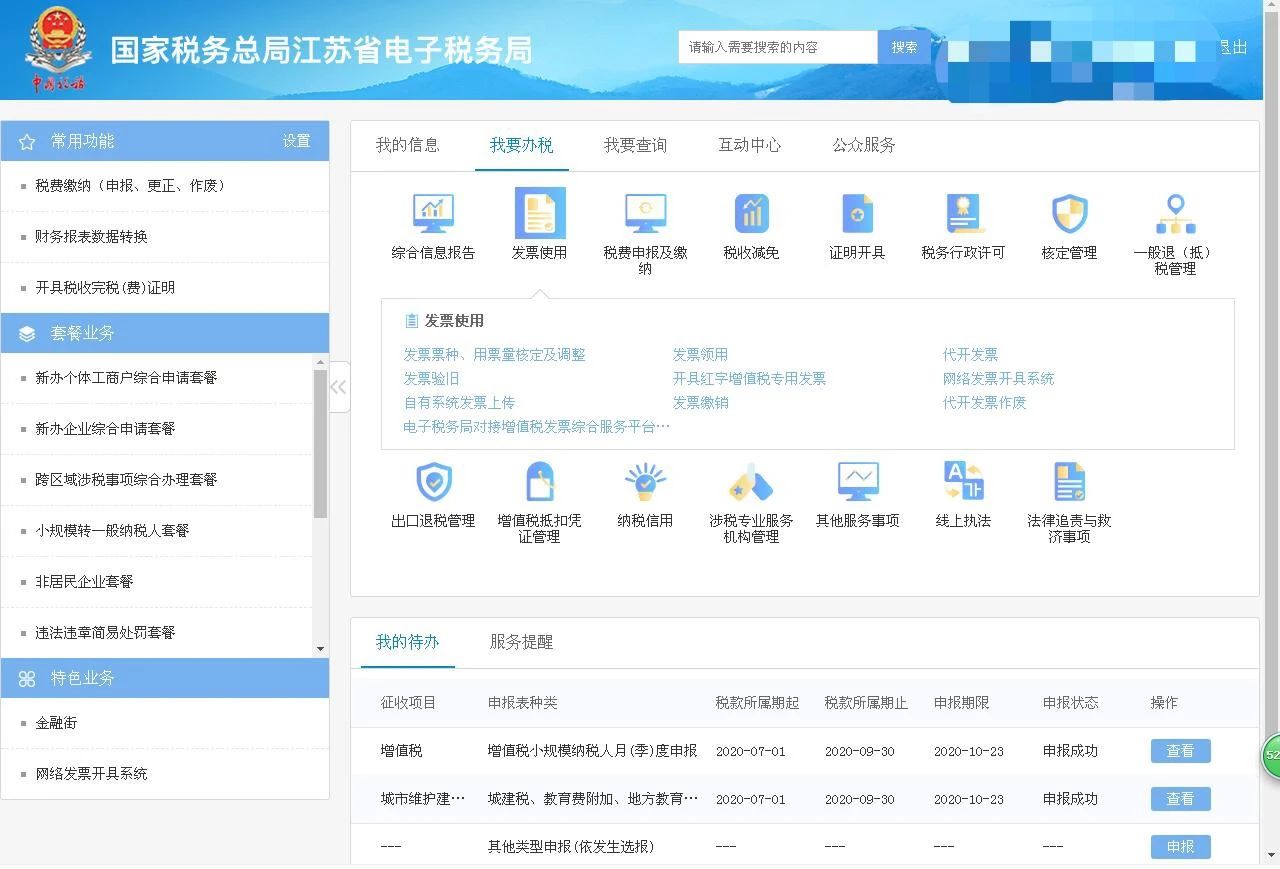Open 违法违章简易处罚套餐
This screenshot has width=1280, height=869.
[x=105, y=633]
